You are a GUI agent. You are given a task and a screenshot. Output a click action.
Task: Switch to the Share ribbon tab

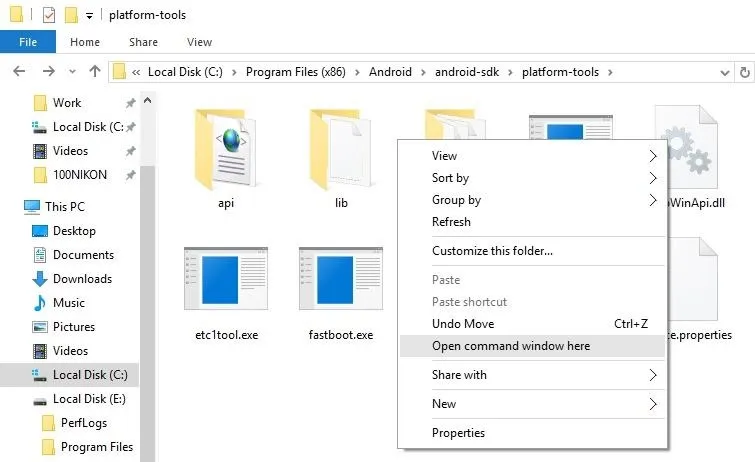(143, 42)
